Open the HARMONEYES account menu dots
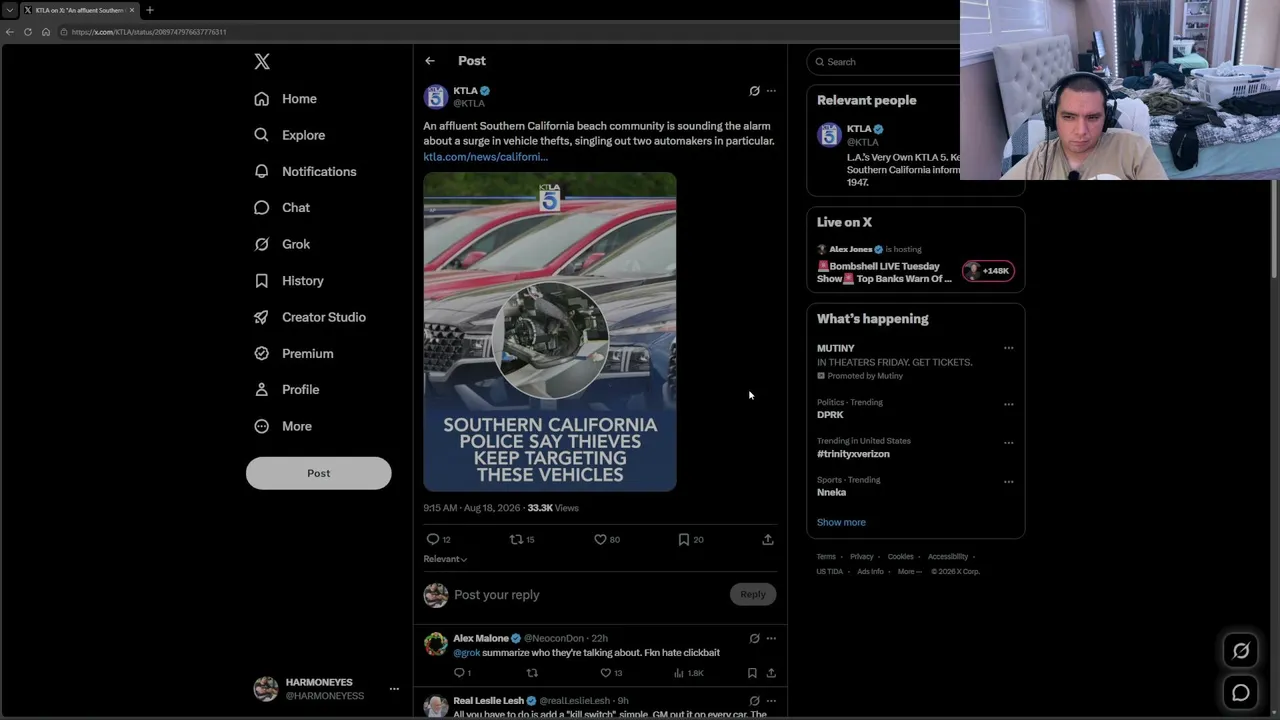The height and width of the screenshot is (720, 1280). [394, 689]
